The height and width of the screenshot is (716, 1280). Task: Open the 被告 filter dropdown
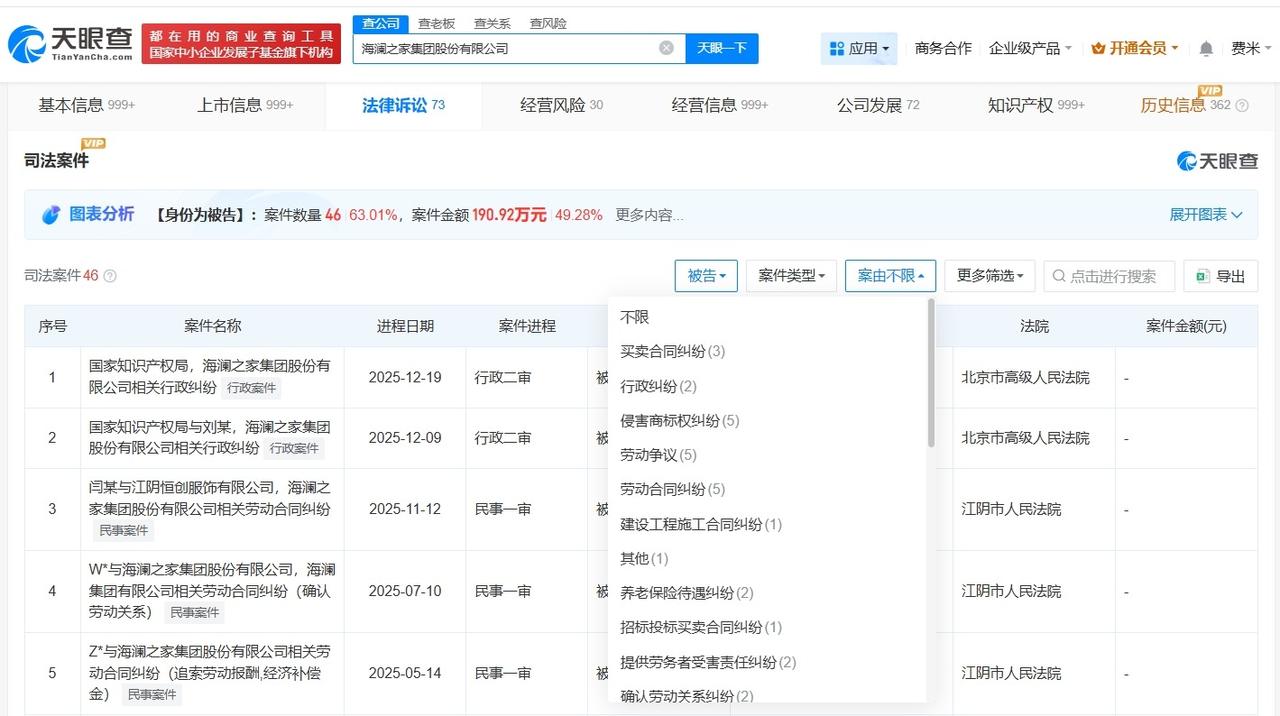pos(706,276)
